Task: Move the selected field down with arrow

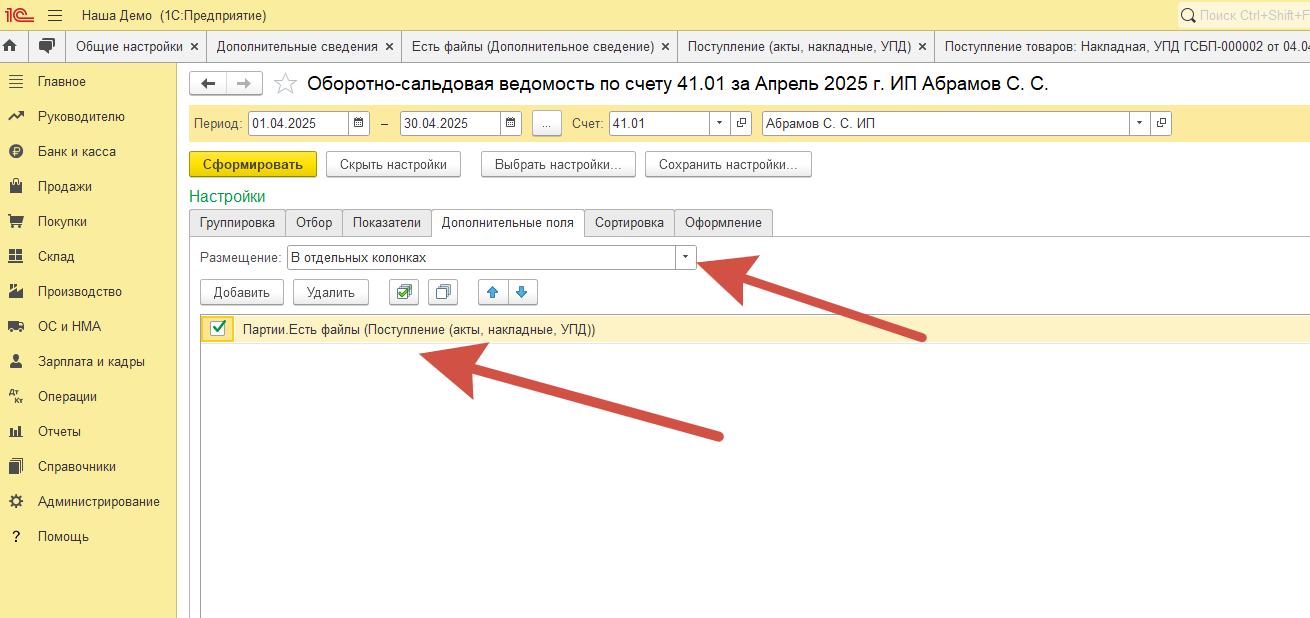Action: click(x=523, y=292)
